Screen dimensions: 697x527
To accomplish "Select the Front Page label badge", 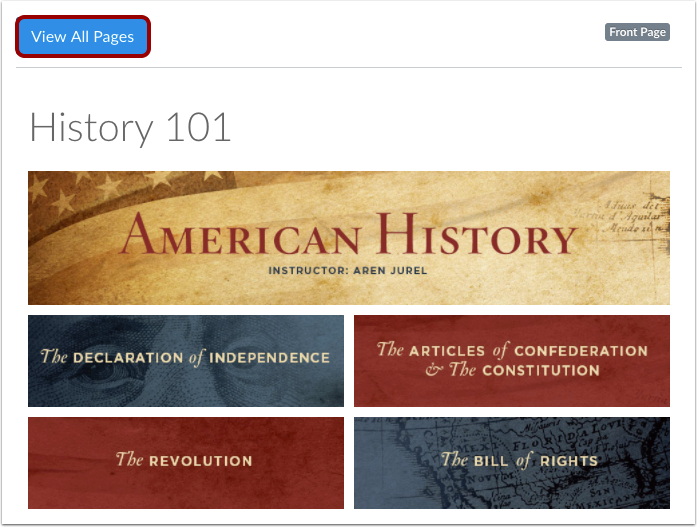I will 637,32.
